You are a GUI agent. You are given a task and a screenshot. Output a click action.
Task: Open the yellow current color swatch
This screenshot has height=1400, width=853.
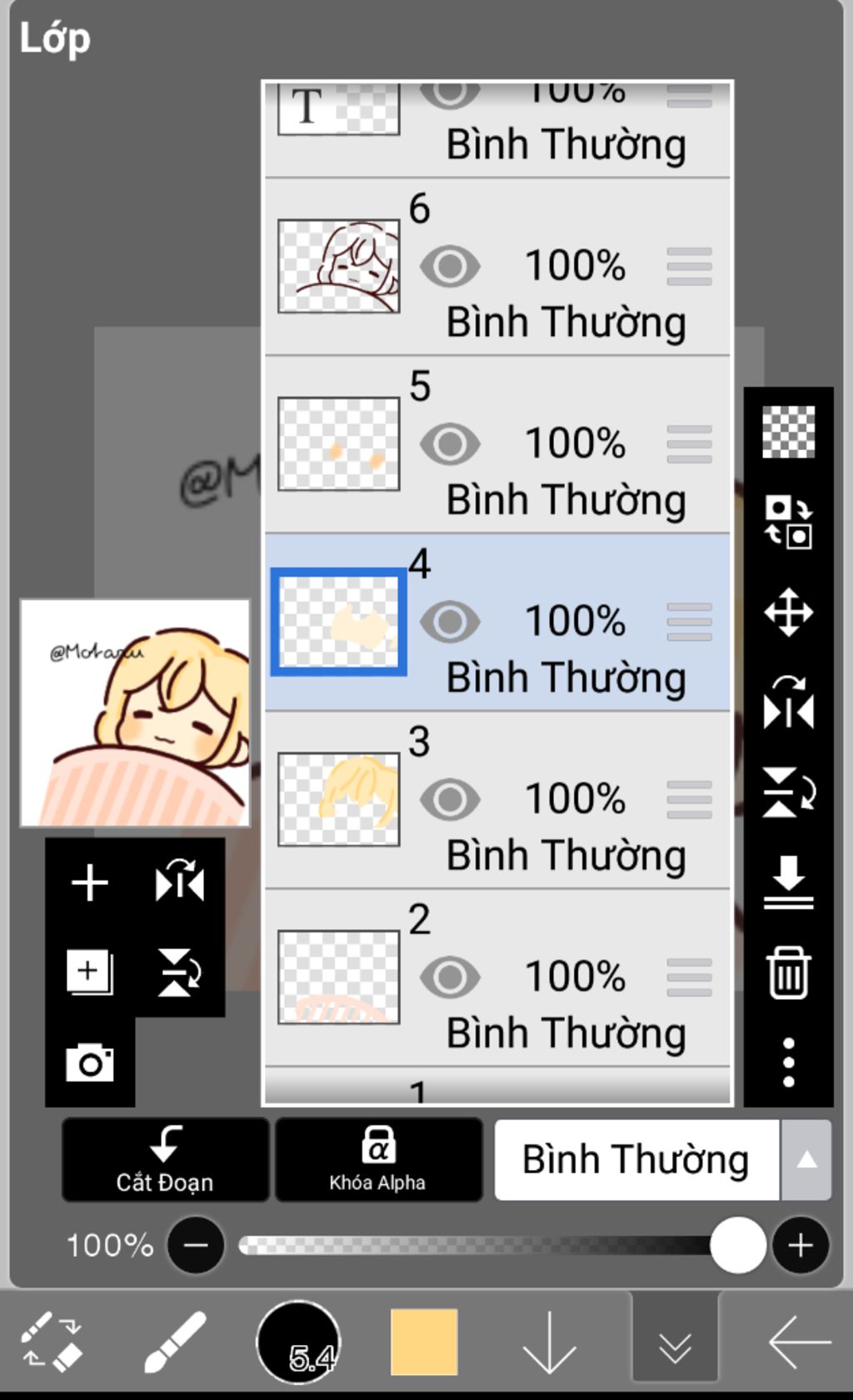point(424,1342)
